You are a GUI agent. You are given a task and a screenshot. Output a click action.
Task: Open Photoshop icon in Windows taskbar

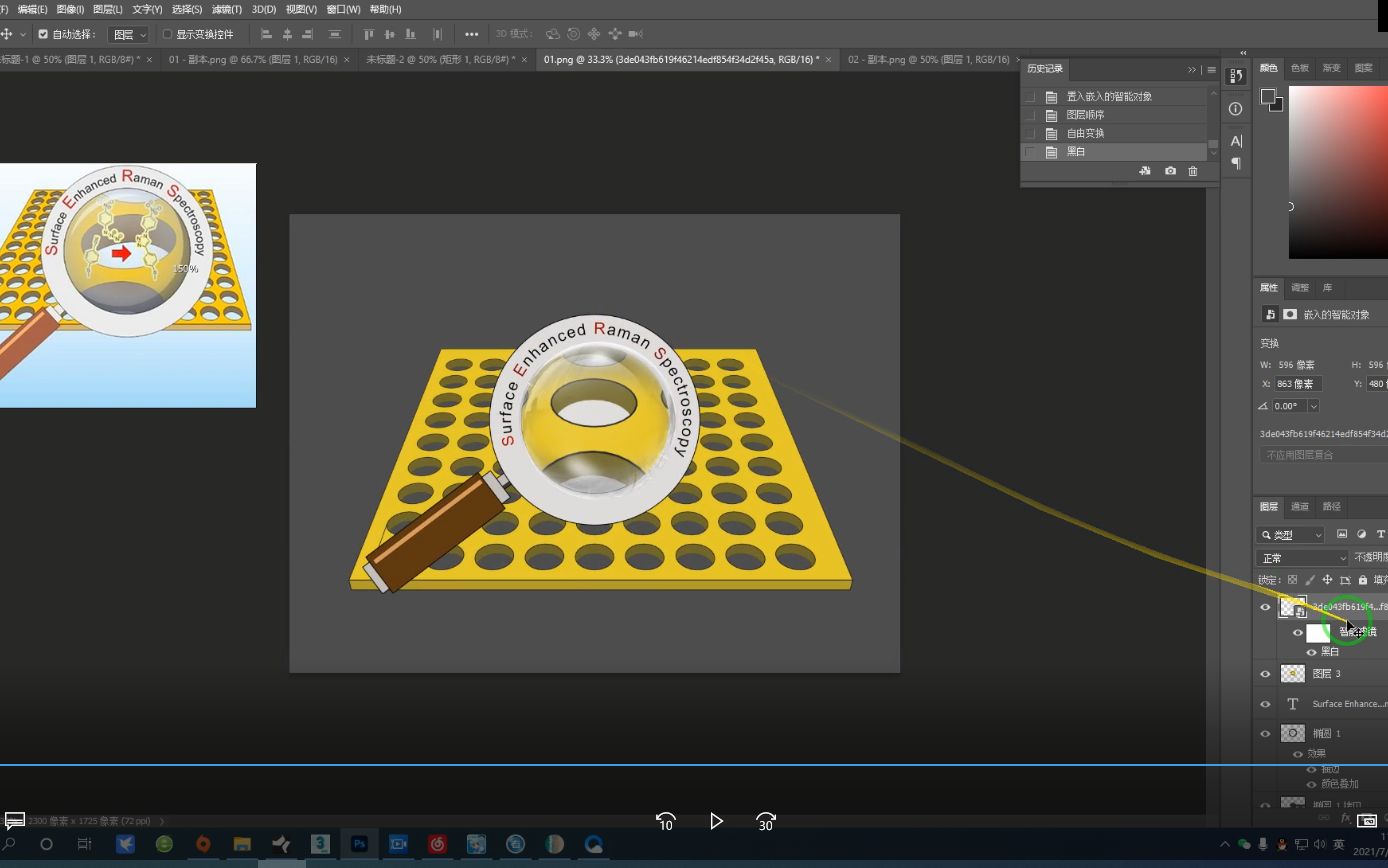(359, 844)
